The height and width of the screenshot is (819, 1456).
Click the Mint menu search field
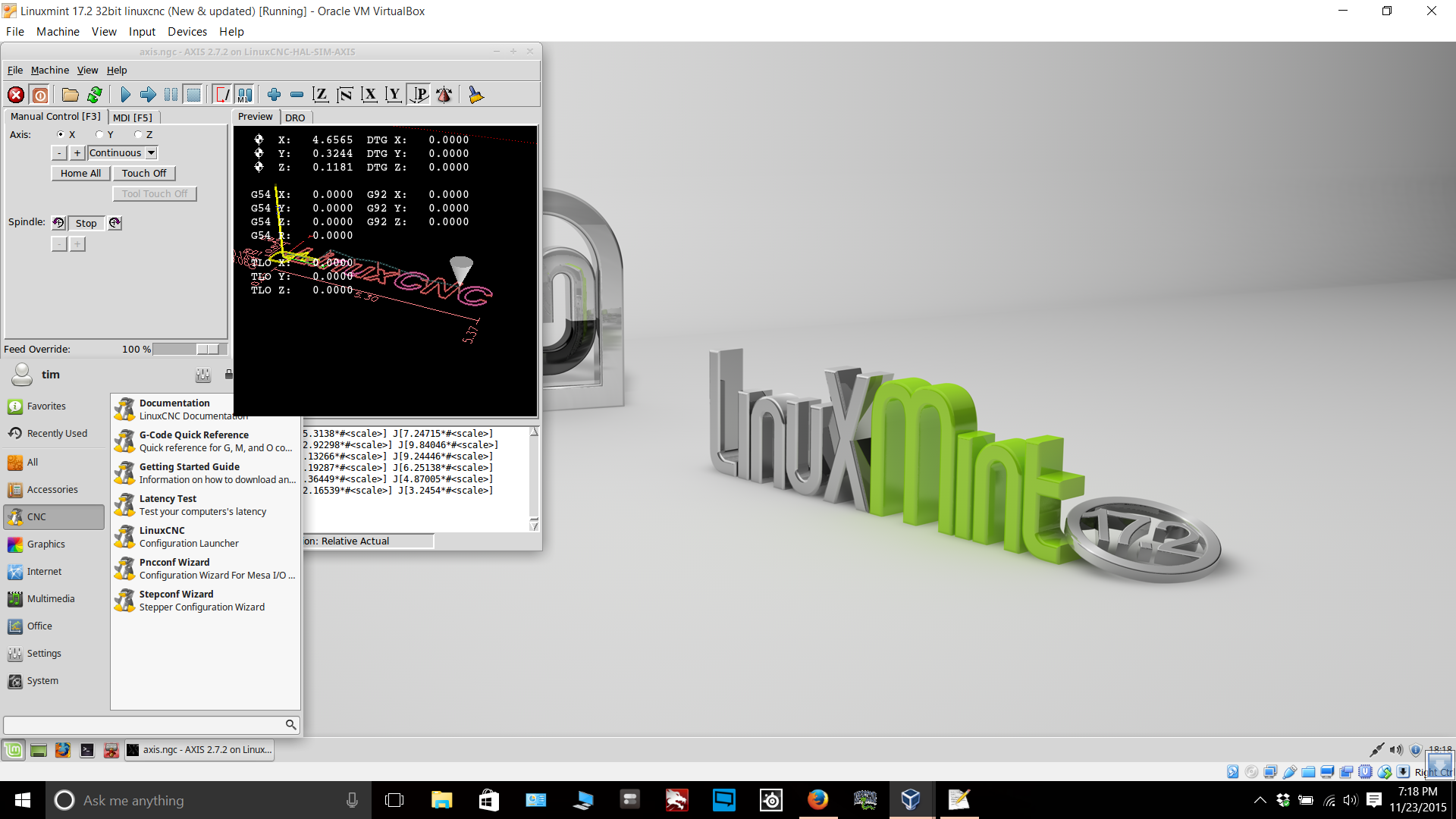point(151,725)
